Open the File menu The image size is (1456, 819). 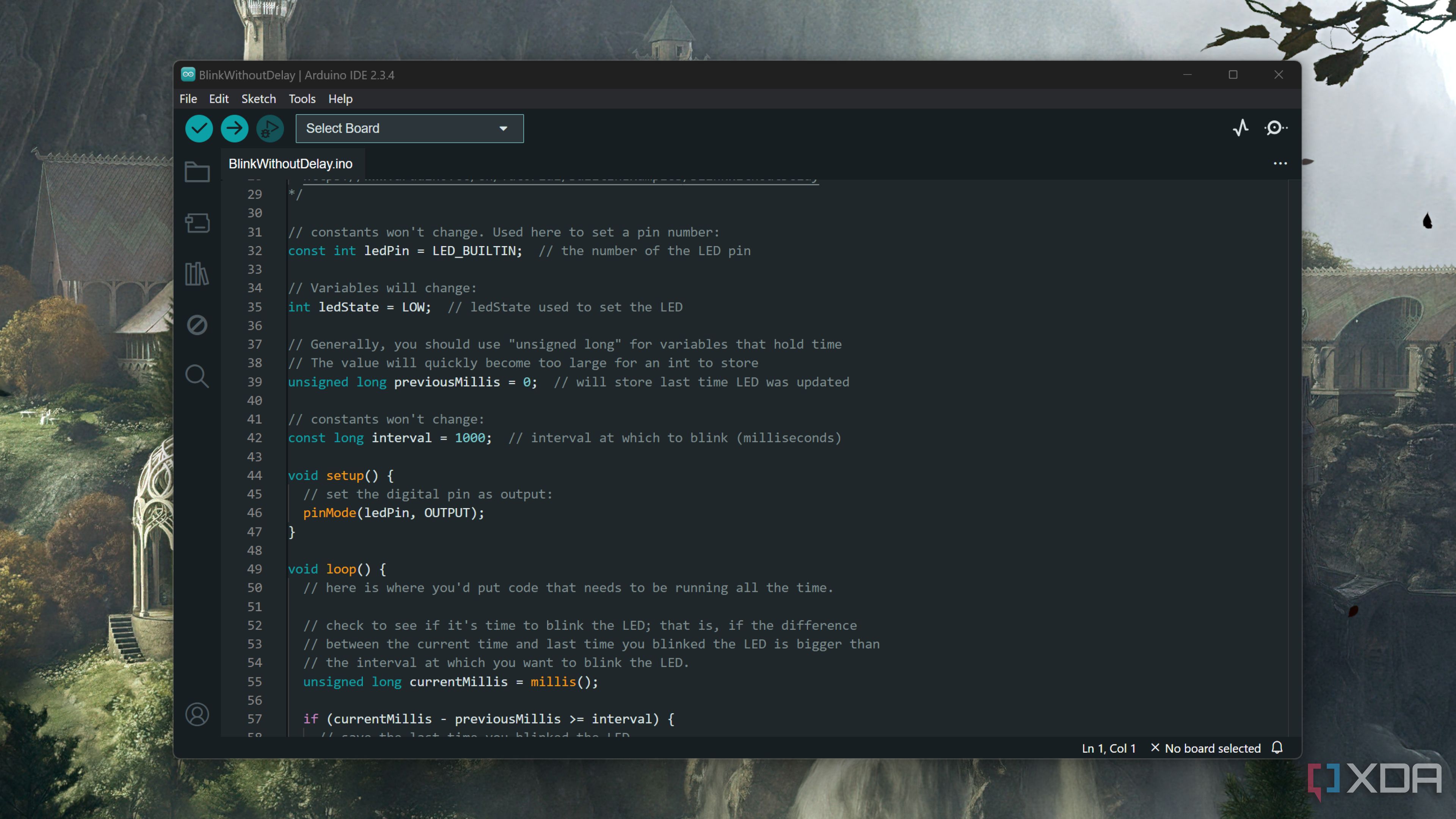coord(188,99)
